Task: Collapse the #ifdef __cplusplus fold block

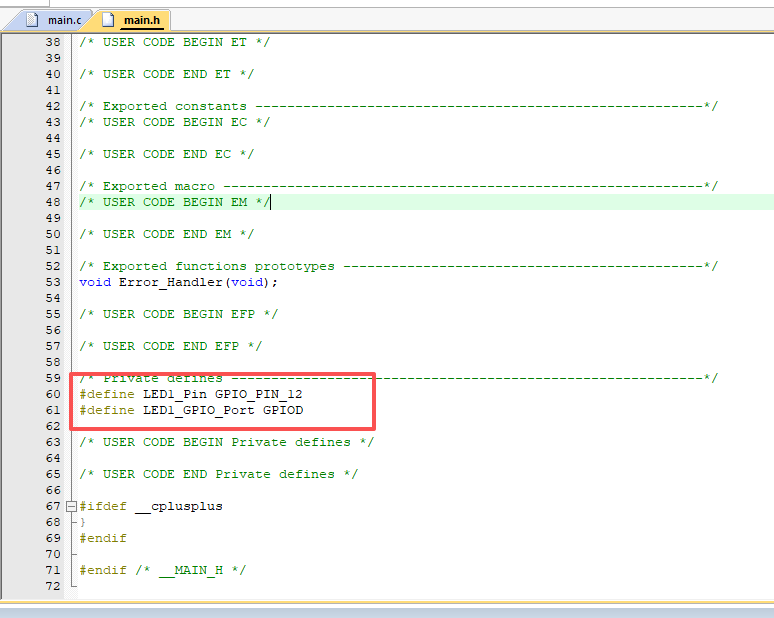Action: 71,506
